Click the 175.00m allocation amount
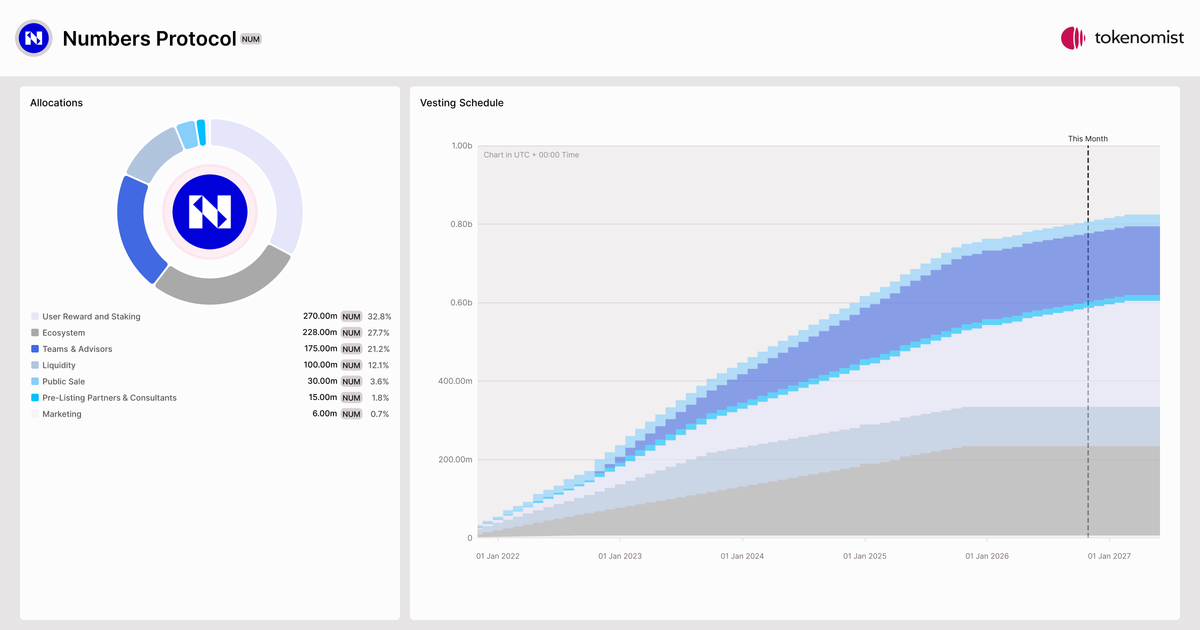This screenshot has width=1200, height=630. pos(320,349)
